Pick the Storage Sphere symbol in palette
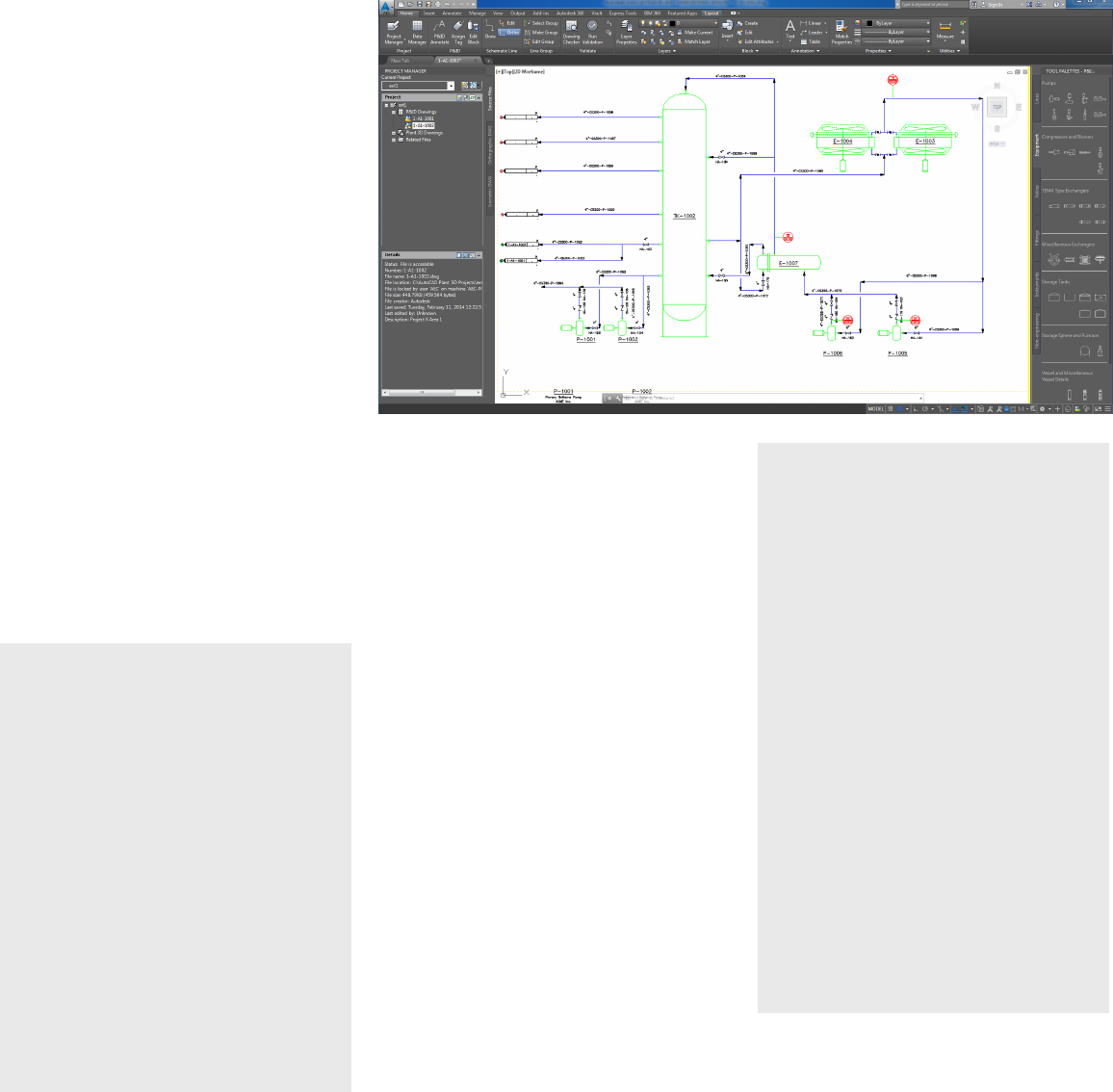 click(x=1085, y=351)
